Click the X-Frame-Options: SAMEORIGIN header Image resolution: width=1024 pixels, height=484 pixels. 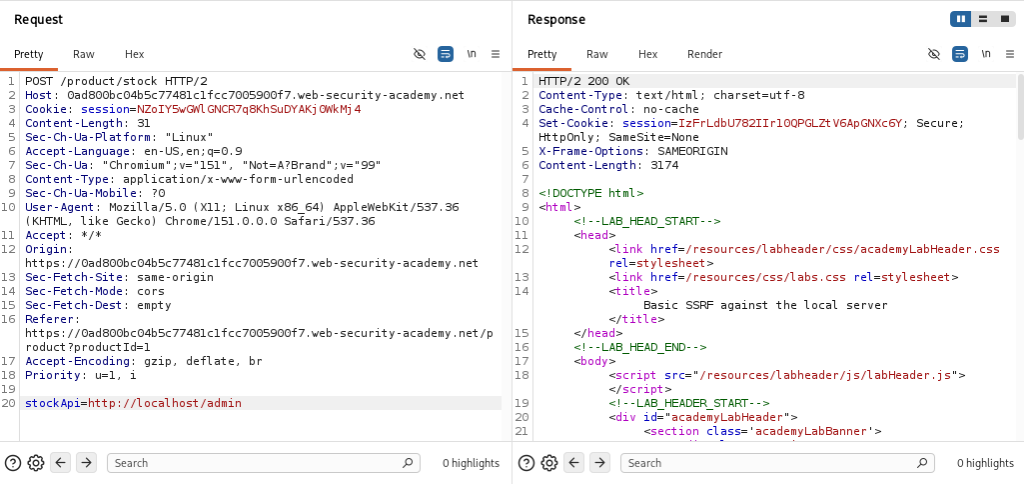(x=633, y=152)
